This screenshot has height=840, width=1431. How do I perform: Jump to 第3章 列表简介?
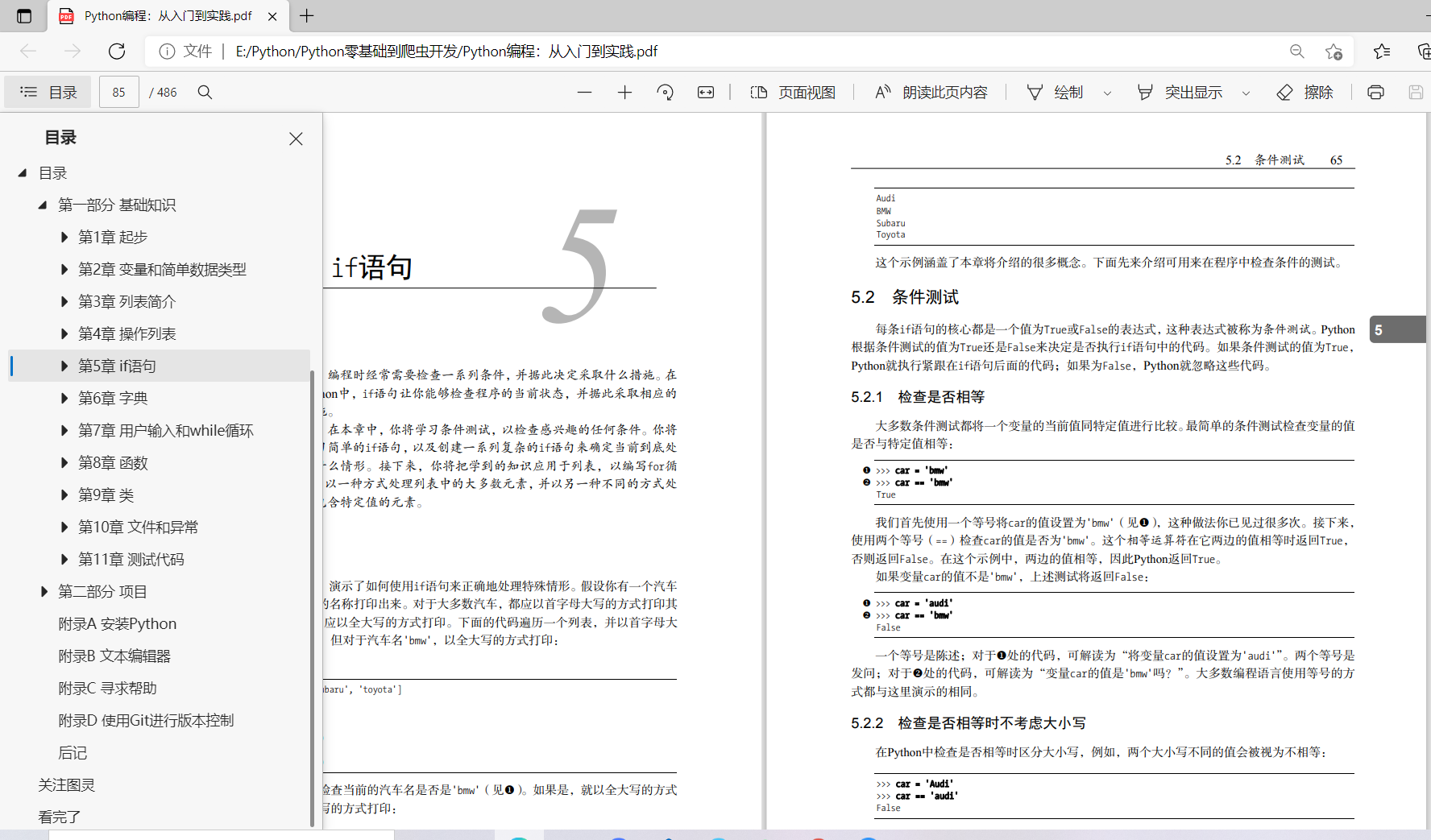127,301
